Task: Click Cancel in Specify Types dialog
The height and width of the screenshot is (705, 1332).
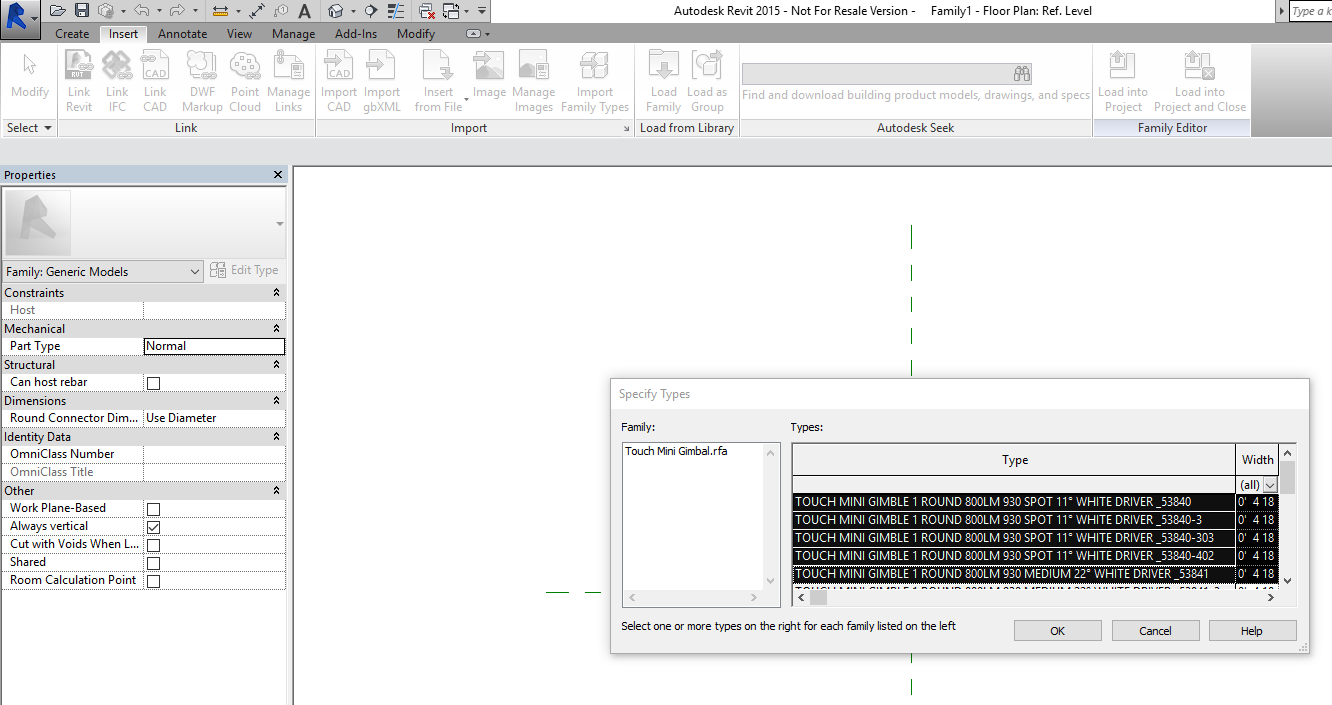Action: tap(1155, 631)
